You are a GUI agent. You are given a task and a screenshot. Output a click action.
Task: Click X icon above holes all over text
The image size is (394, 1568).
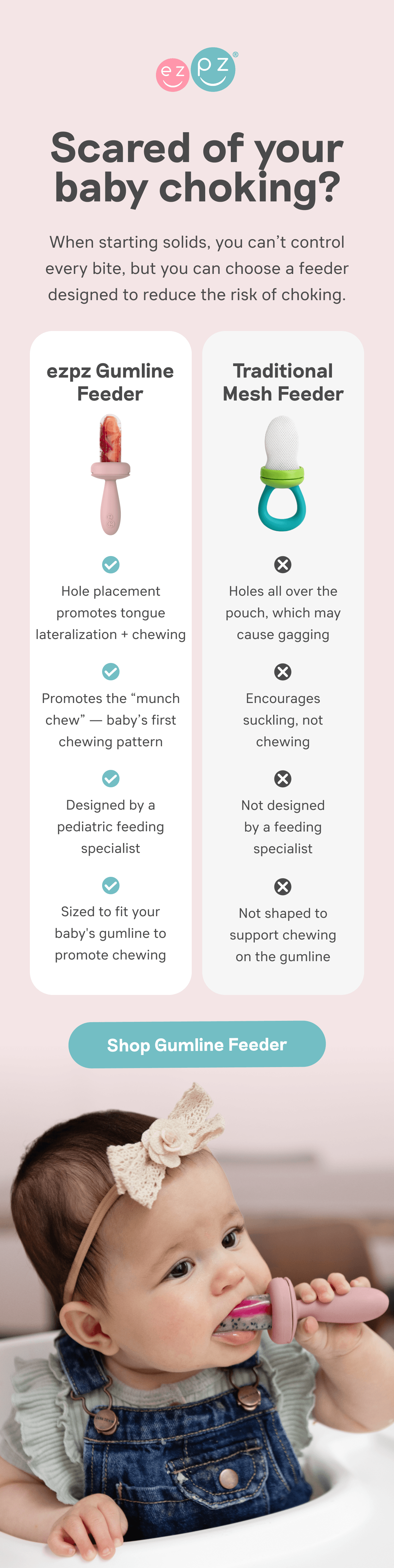click(x=283, y=564)
